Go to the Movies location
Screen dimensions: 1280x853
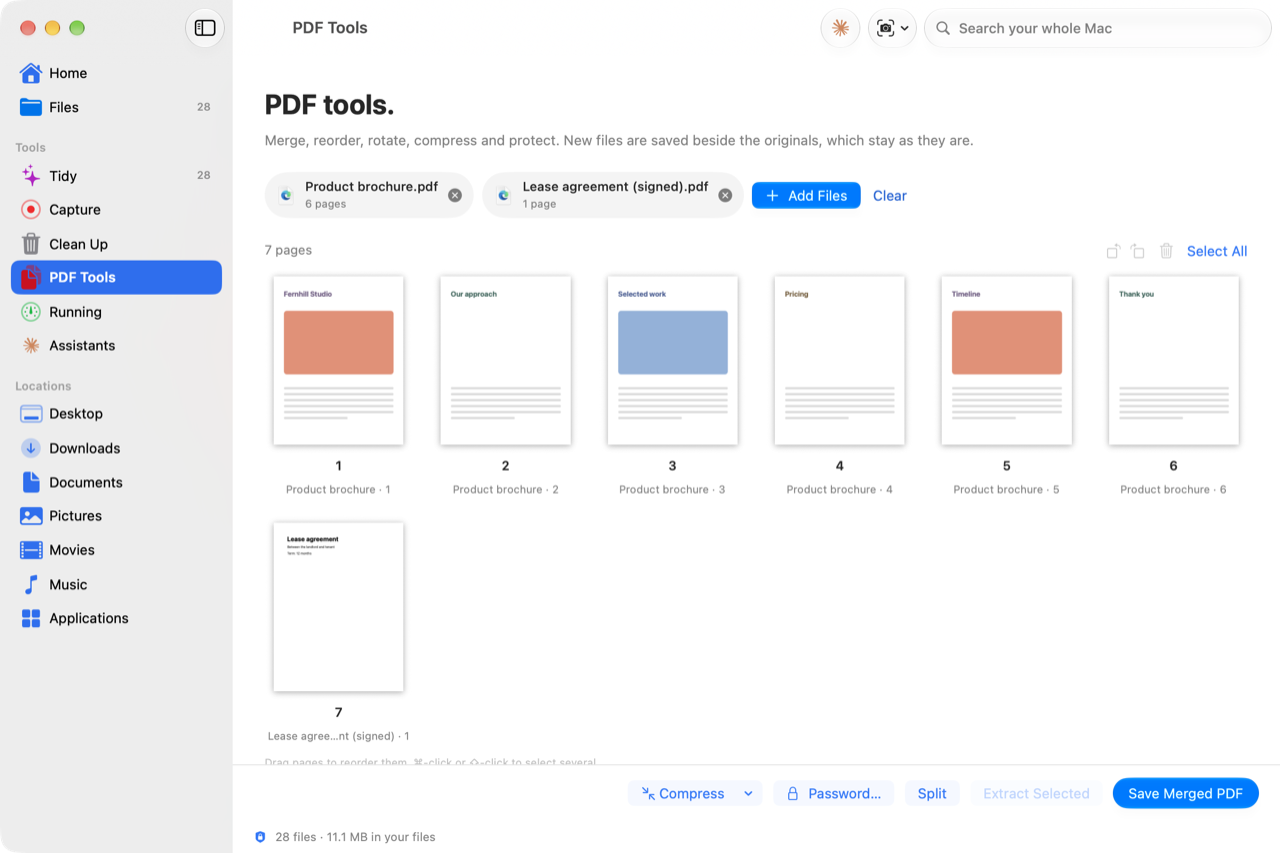tap(116, 550)
